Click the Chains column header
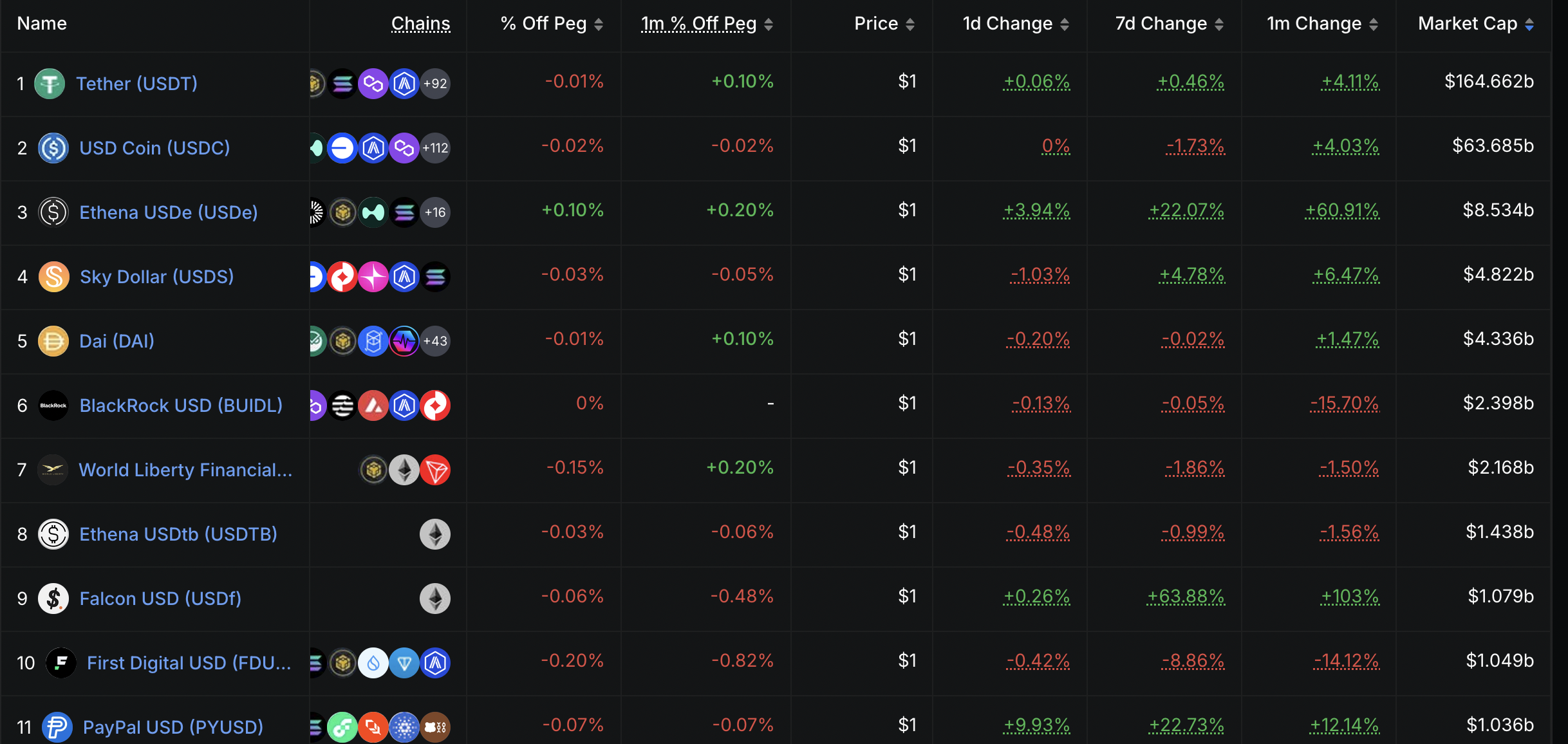 (x=420, y=24)
